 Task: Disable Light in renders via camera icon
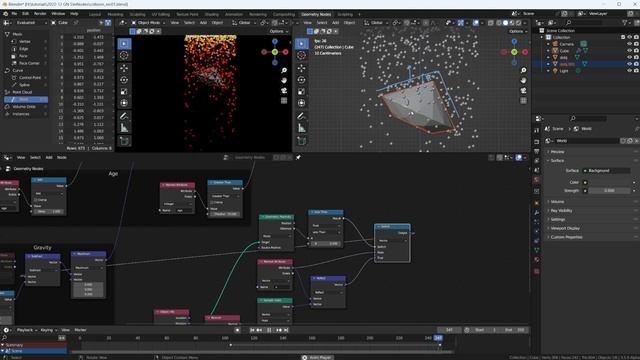click(x=636, y=71)
